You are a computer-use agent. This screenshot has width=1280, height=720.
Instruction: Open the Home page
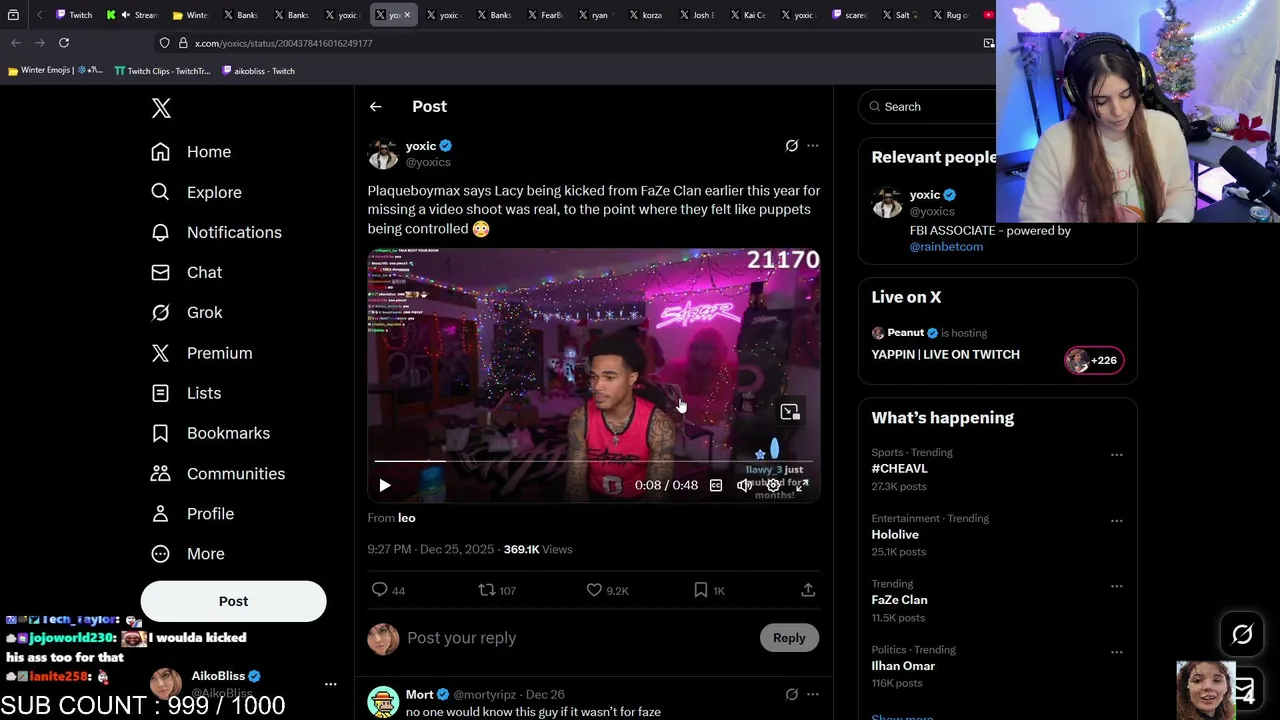click(191, 152)
